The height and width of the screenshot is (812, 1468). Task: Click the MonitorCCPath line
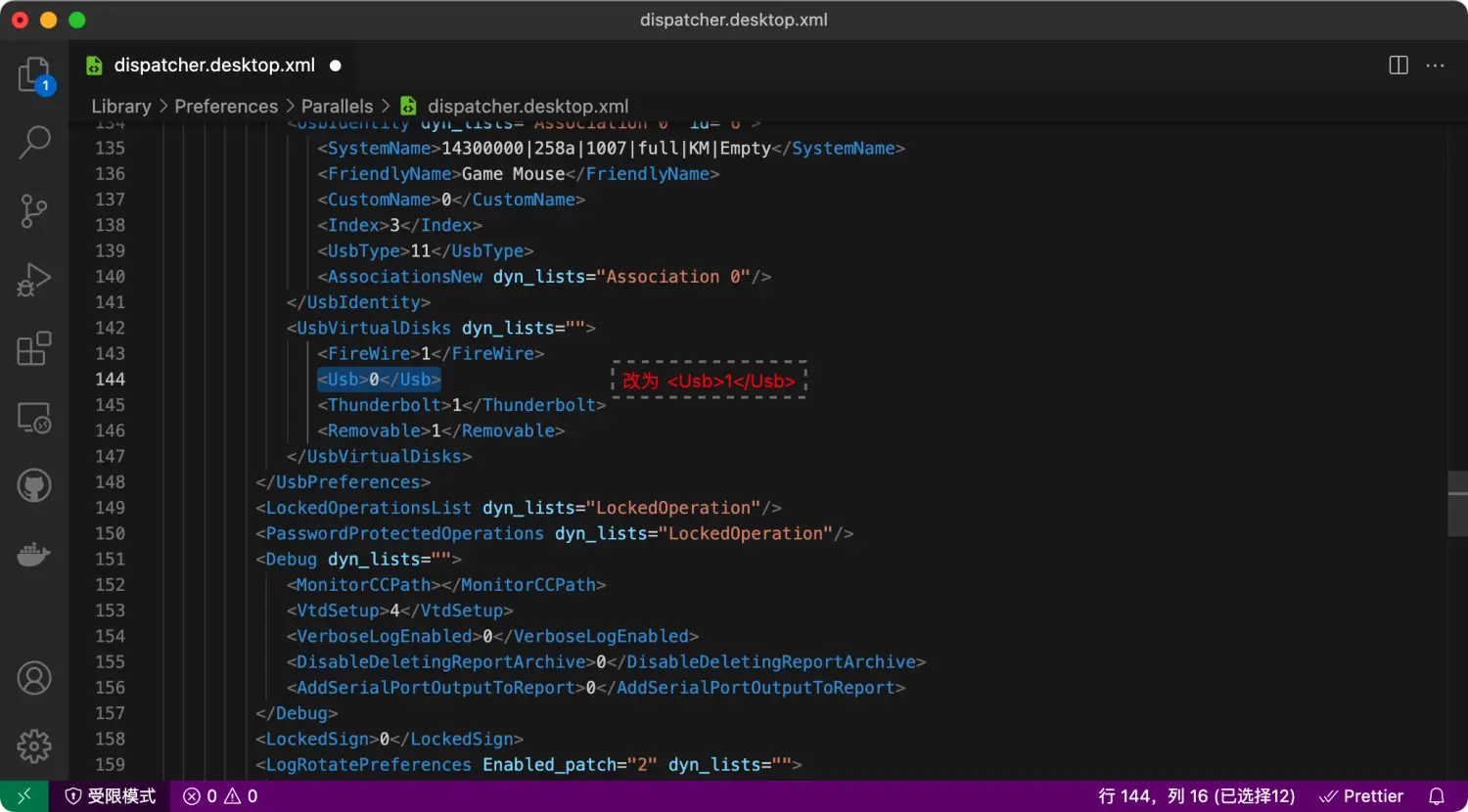446,585
